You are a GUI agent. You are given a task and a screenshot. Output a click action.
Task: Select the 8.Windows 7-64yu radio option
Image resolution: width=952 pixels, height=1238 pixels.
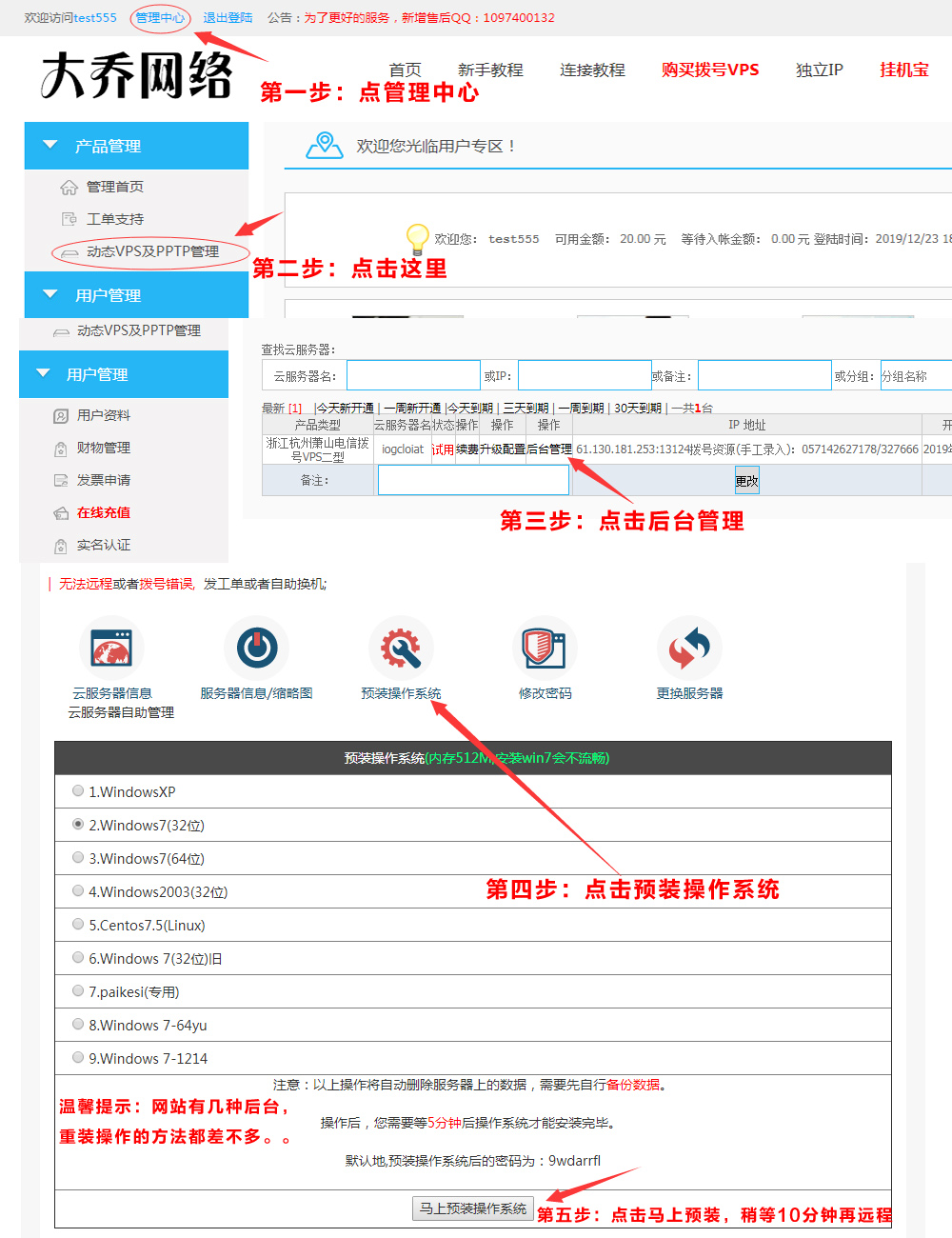[x=78, y=1024]
